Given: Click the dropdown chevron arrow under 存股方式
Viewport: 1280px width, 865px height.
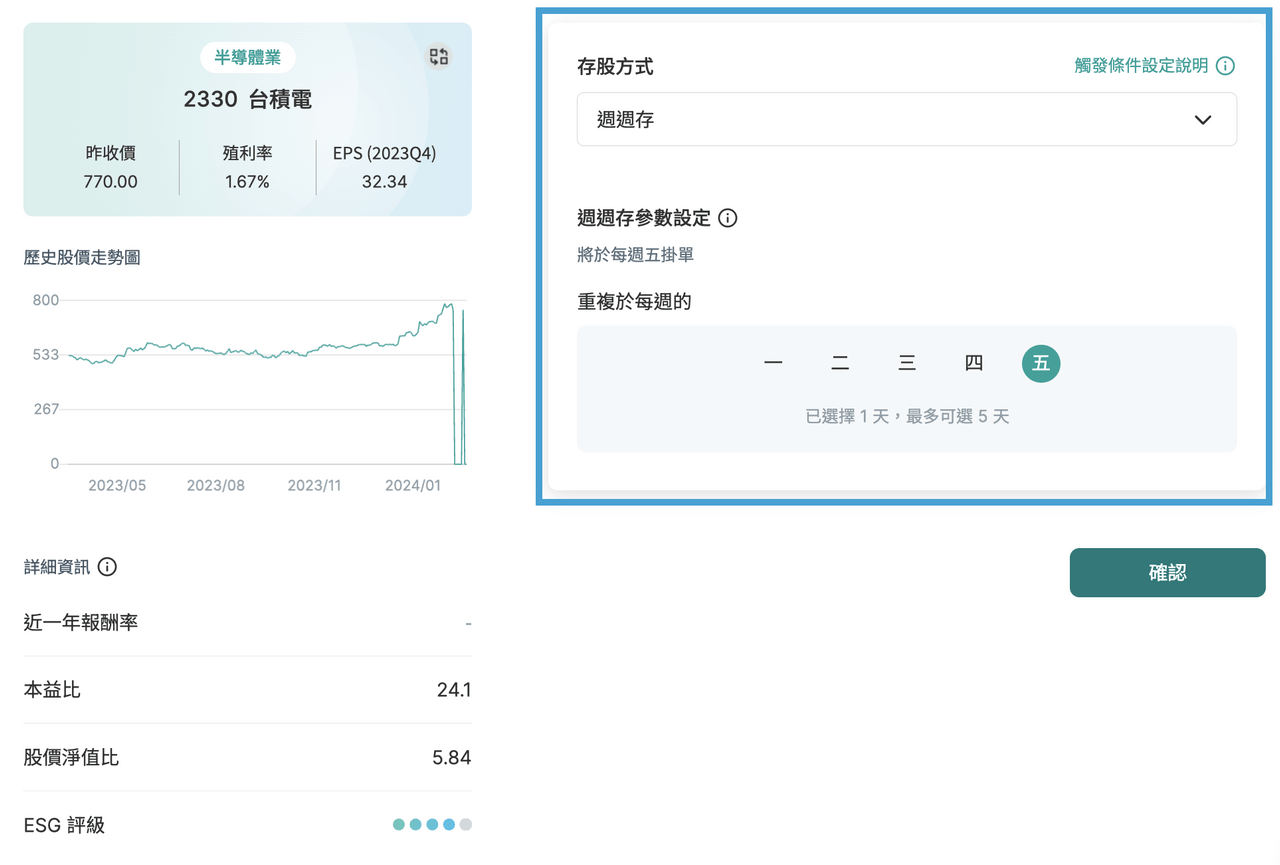Looking at the screenshot, I should pyautogui.click(x=1203, y=120).
